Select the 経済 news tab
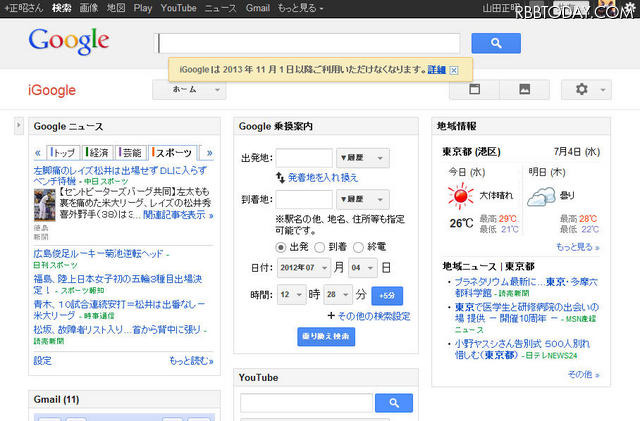Viewport: 640px width, 421px height. pyautogui.click(x=98, y=153)
